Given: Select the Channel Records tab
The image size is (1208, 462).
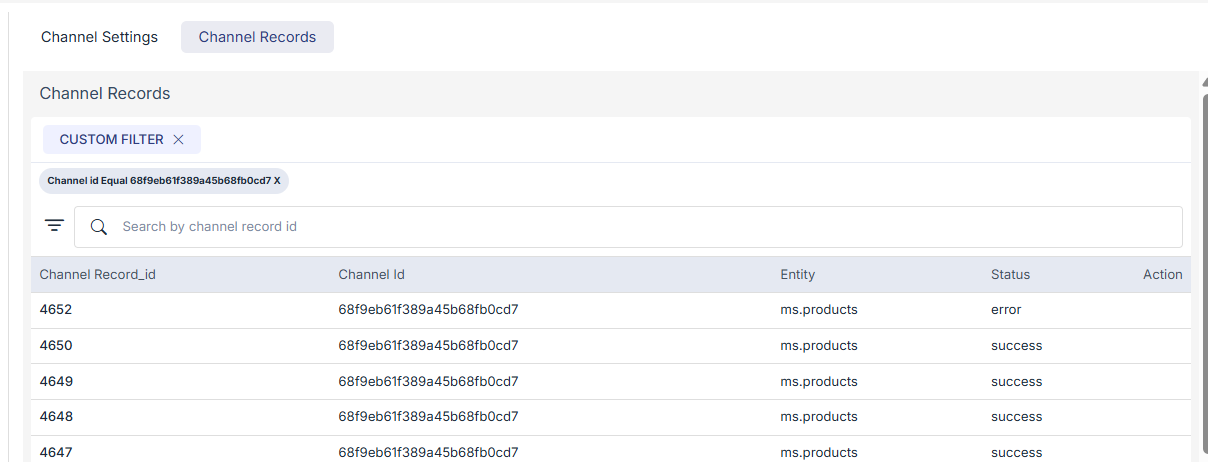Looking at the screenshot, I should (x=257, y=37).
